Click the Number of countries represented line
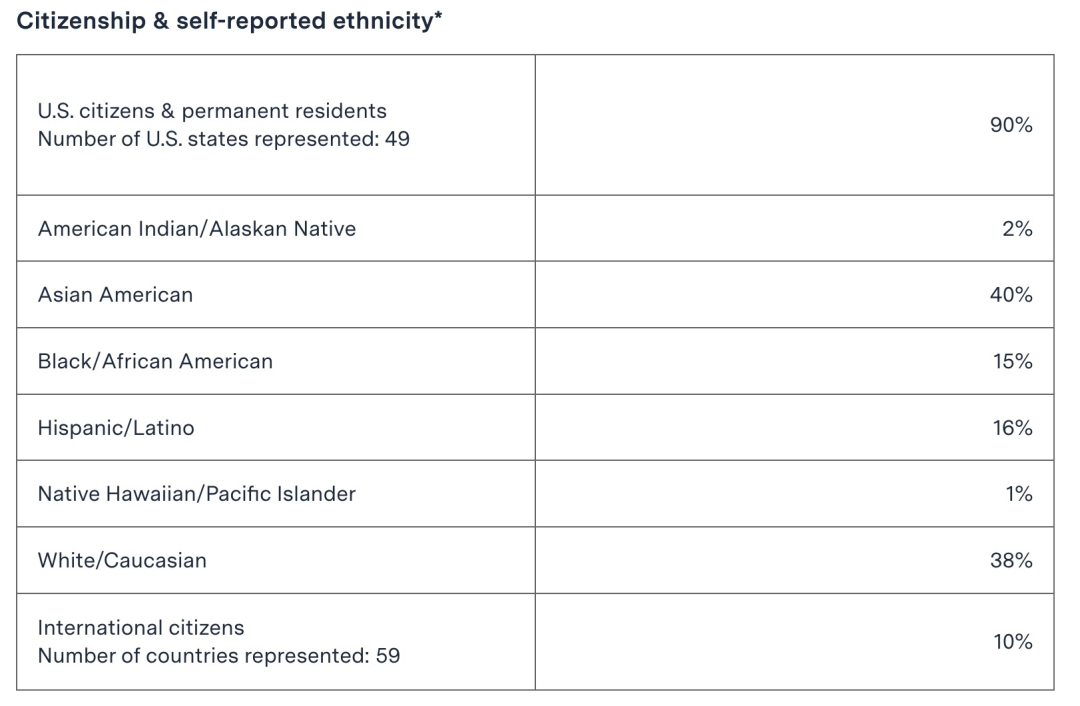The height and width of the screenshot is (706, 1080). pos(219,655)
